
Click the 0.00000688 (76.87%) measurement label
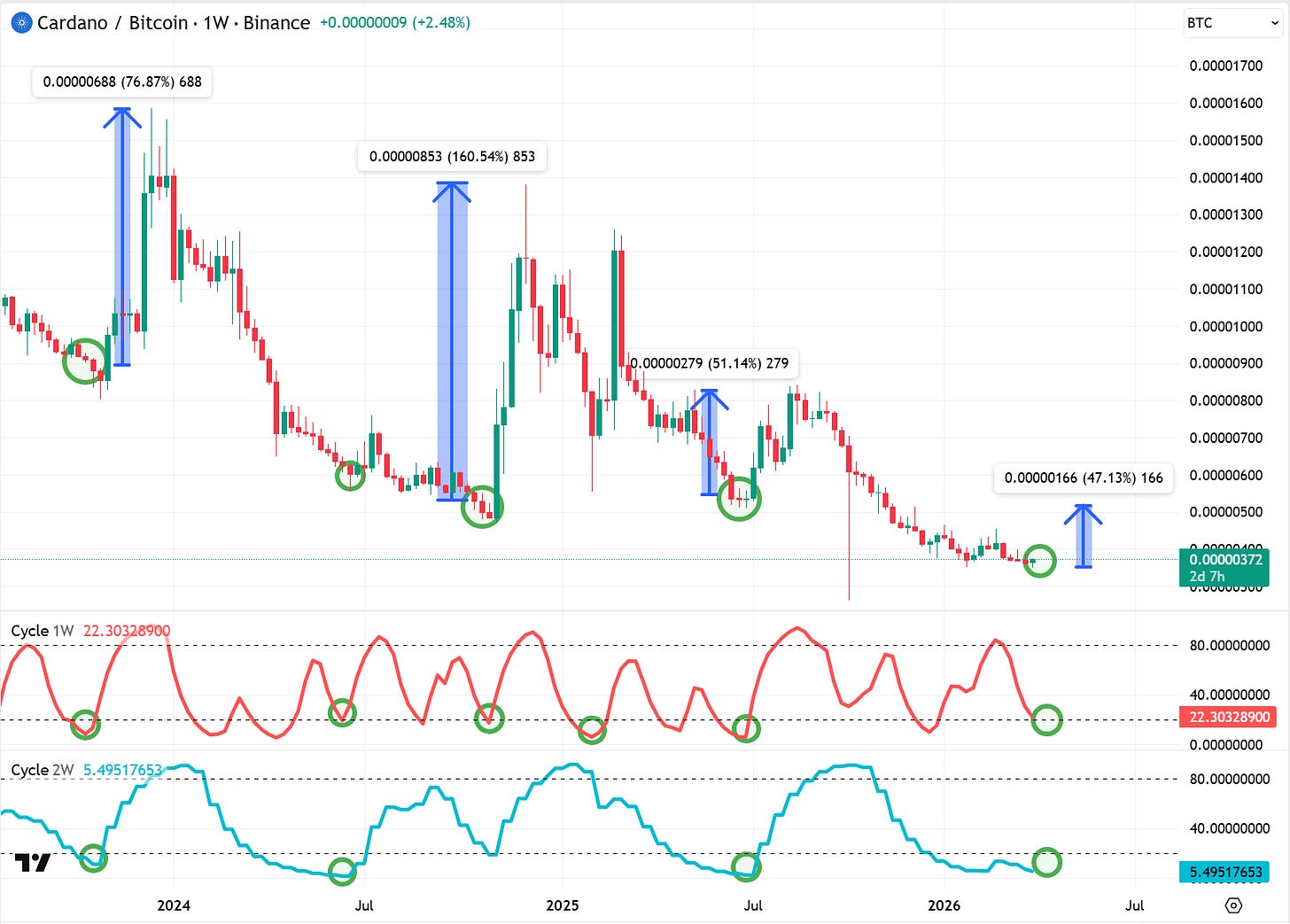122,82
